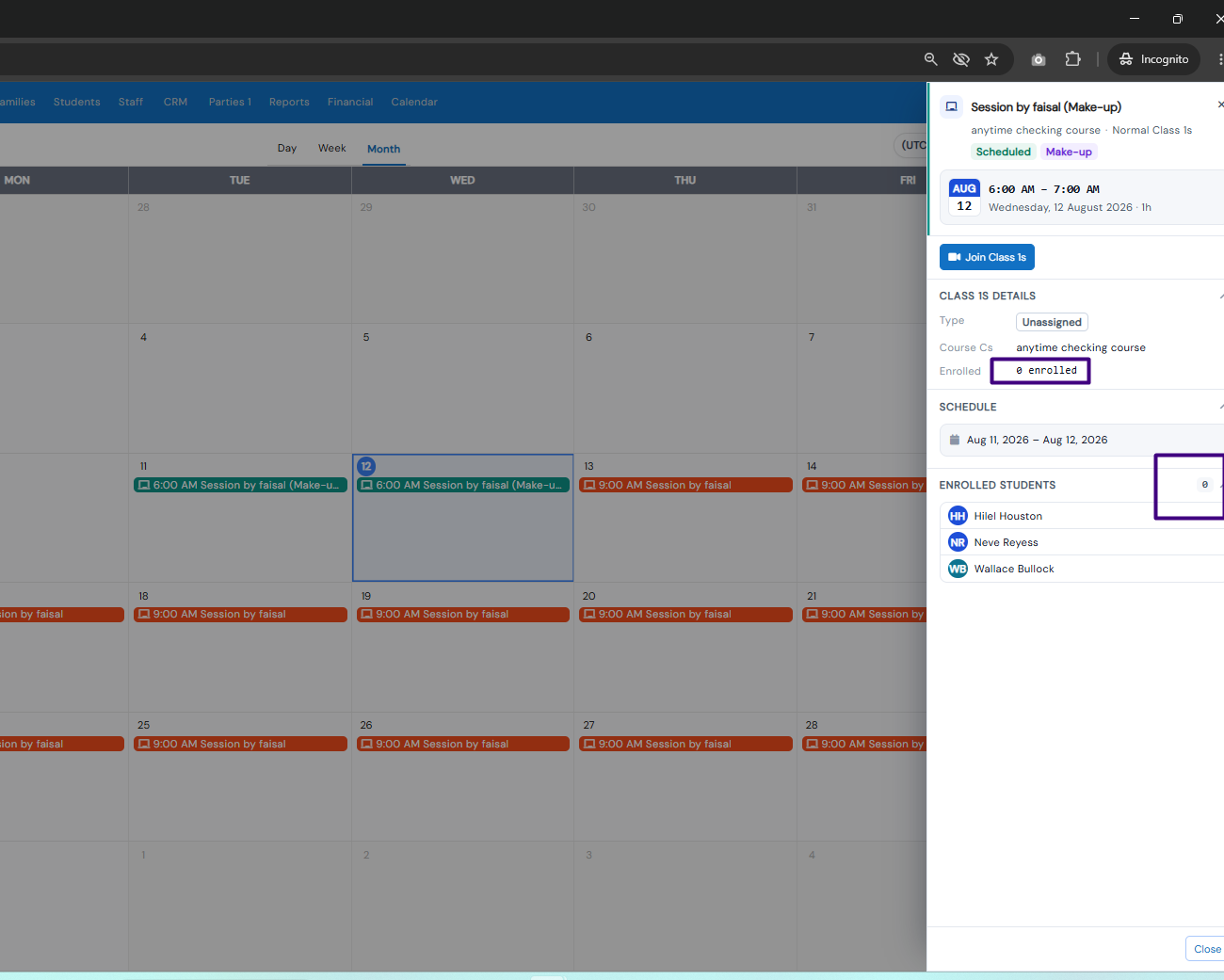Open the Students menu

click(76, 102)
